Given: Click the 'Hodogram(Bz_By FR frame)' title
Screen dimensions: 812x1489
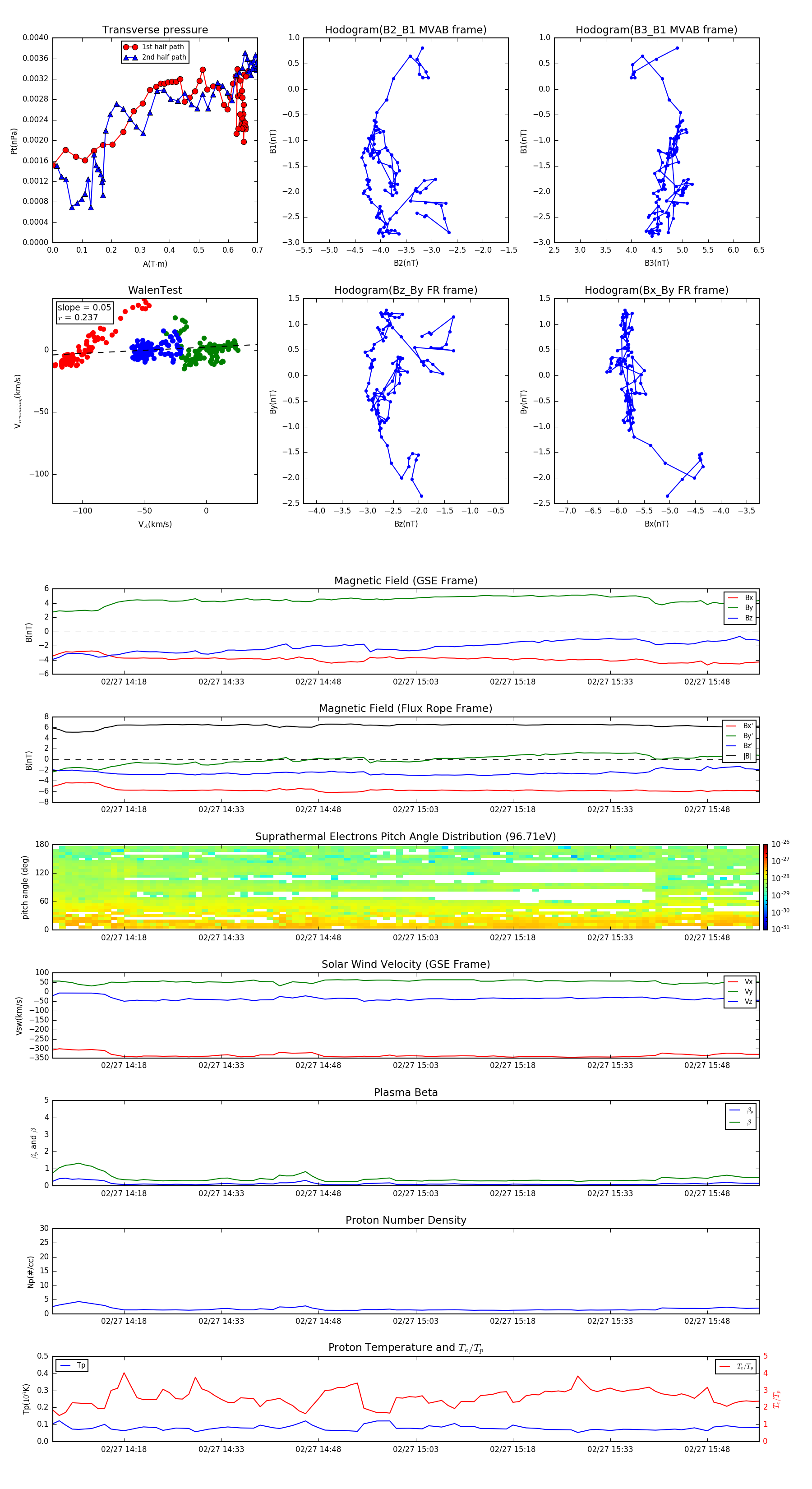Looking at the screenshot, I should pyautogui.click(x=406, y=290).
